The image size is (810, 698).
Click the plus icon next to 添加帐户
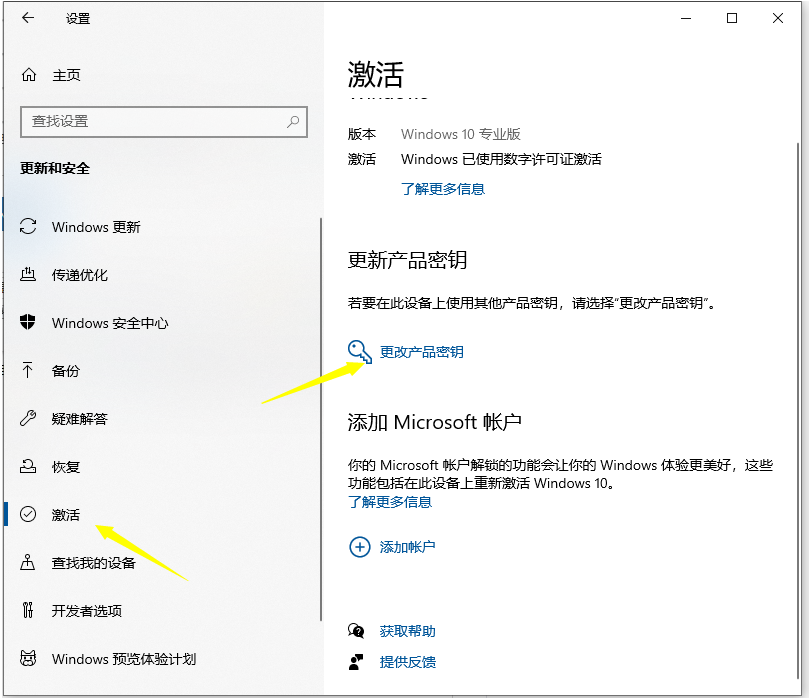click(359, 547)
